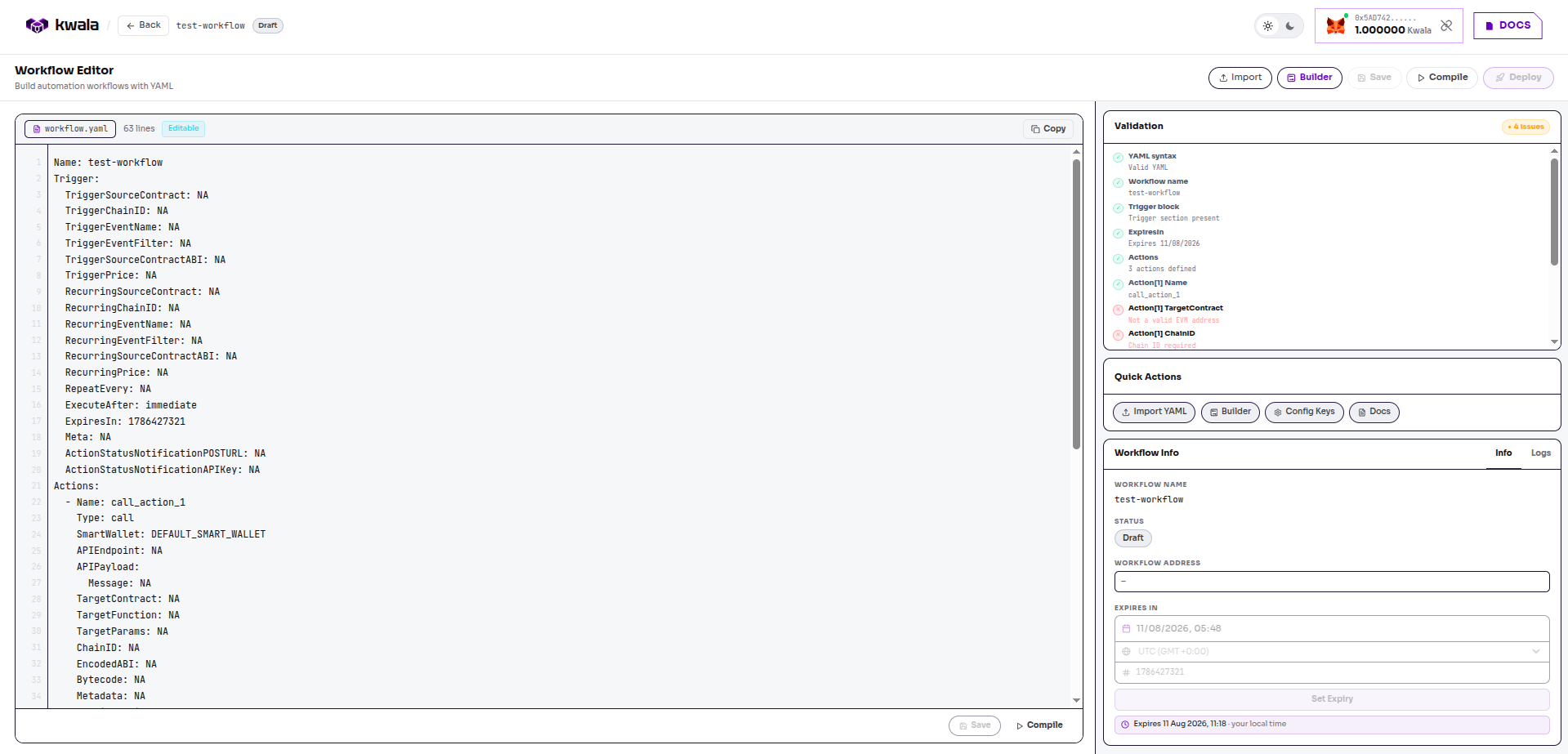The width and height of the screenshot is (1568, 754).
Task: Click the 'TriggerChainID: NA' line
Action: click(x=117, y=211)
